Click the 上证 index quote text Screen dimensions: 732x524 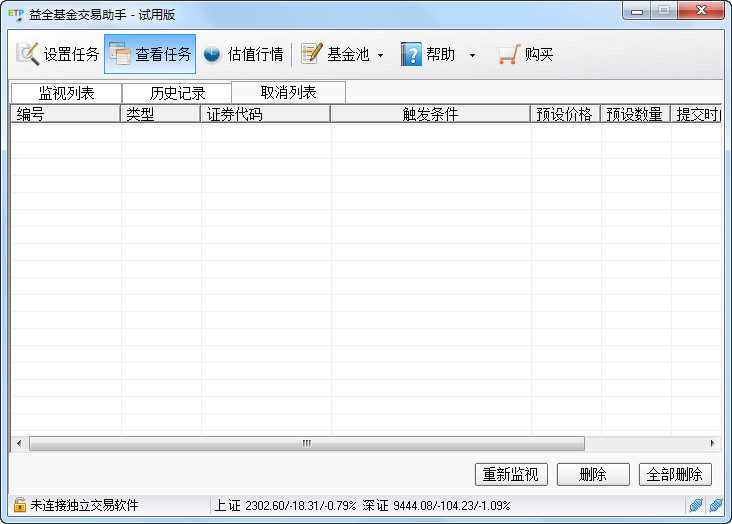[285, 505]
